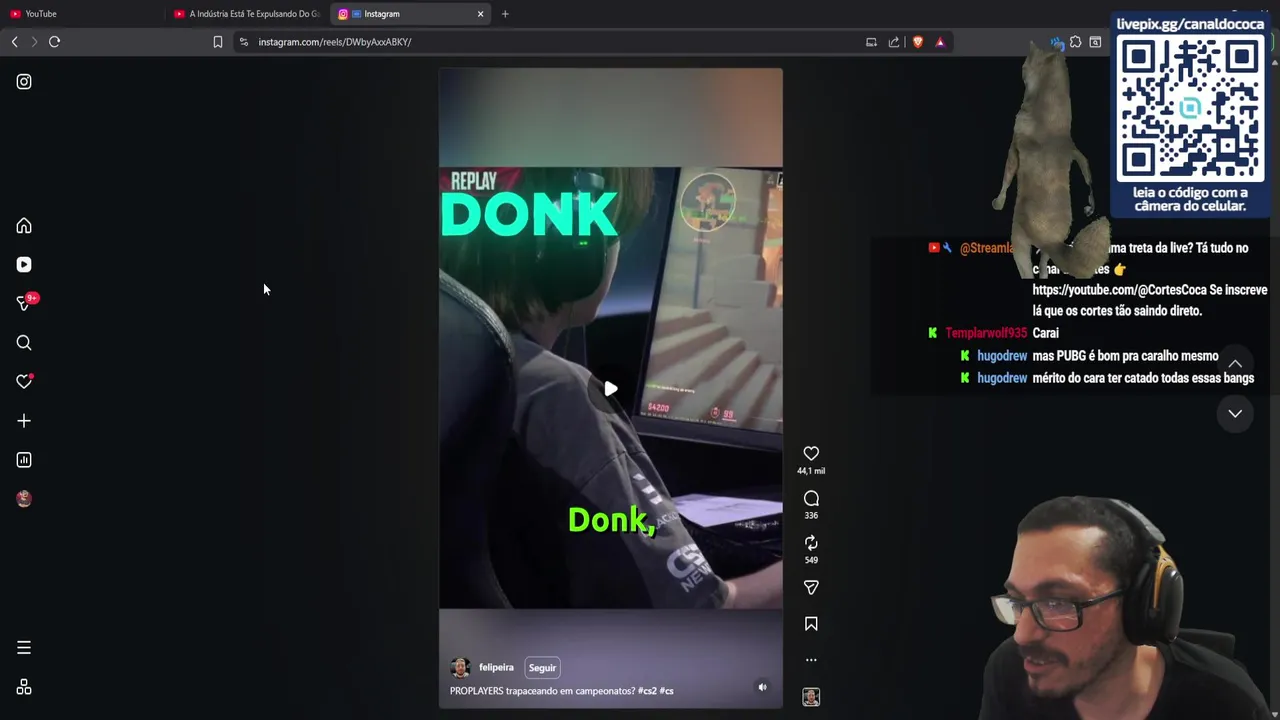Click the 549 reposts count

click(x=811, y=560)
